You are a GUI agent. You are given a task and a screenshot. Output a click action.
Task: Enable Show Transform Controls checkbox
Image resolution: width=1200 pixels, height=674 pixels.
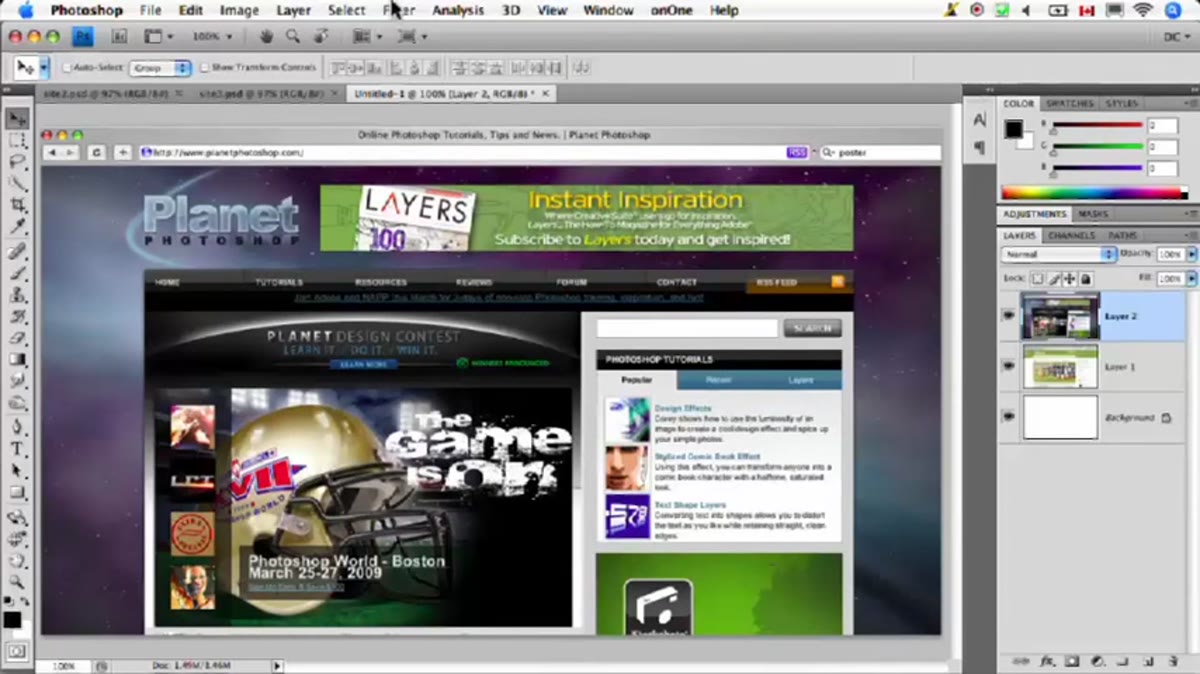tap(205, 68)
